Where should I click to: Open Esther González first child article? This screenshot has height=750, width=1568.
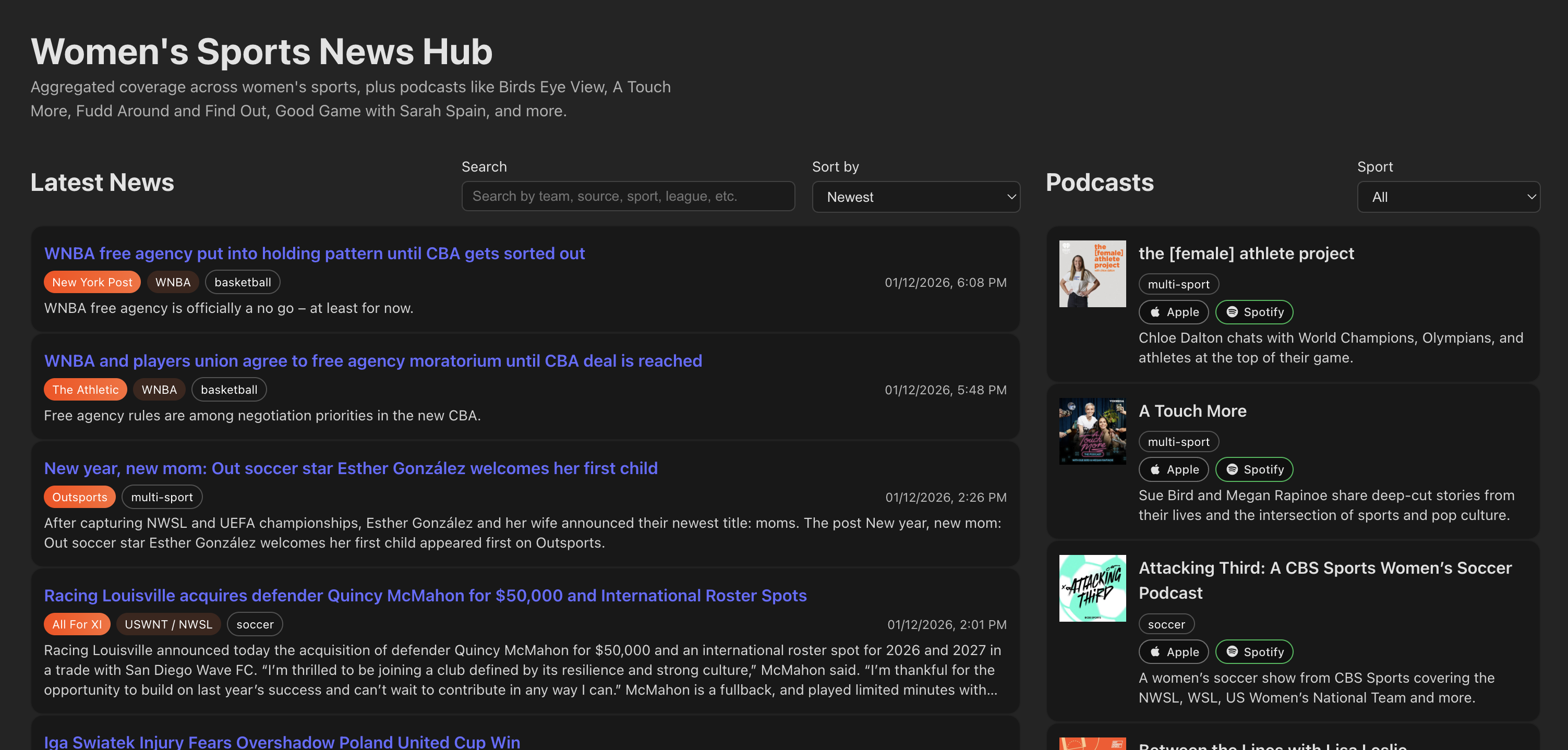[351, 468]
